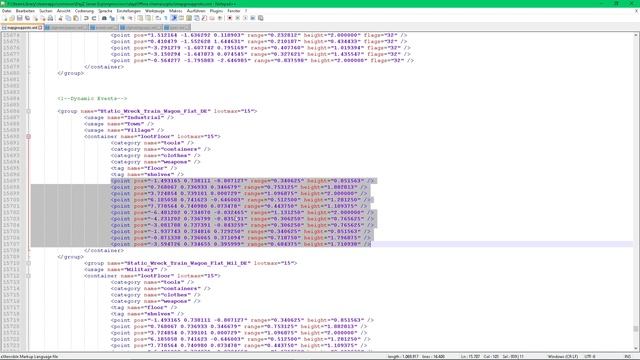Click the Close document toolbar icon

pos(36,18)
